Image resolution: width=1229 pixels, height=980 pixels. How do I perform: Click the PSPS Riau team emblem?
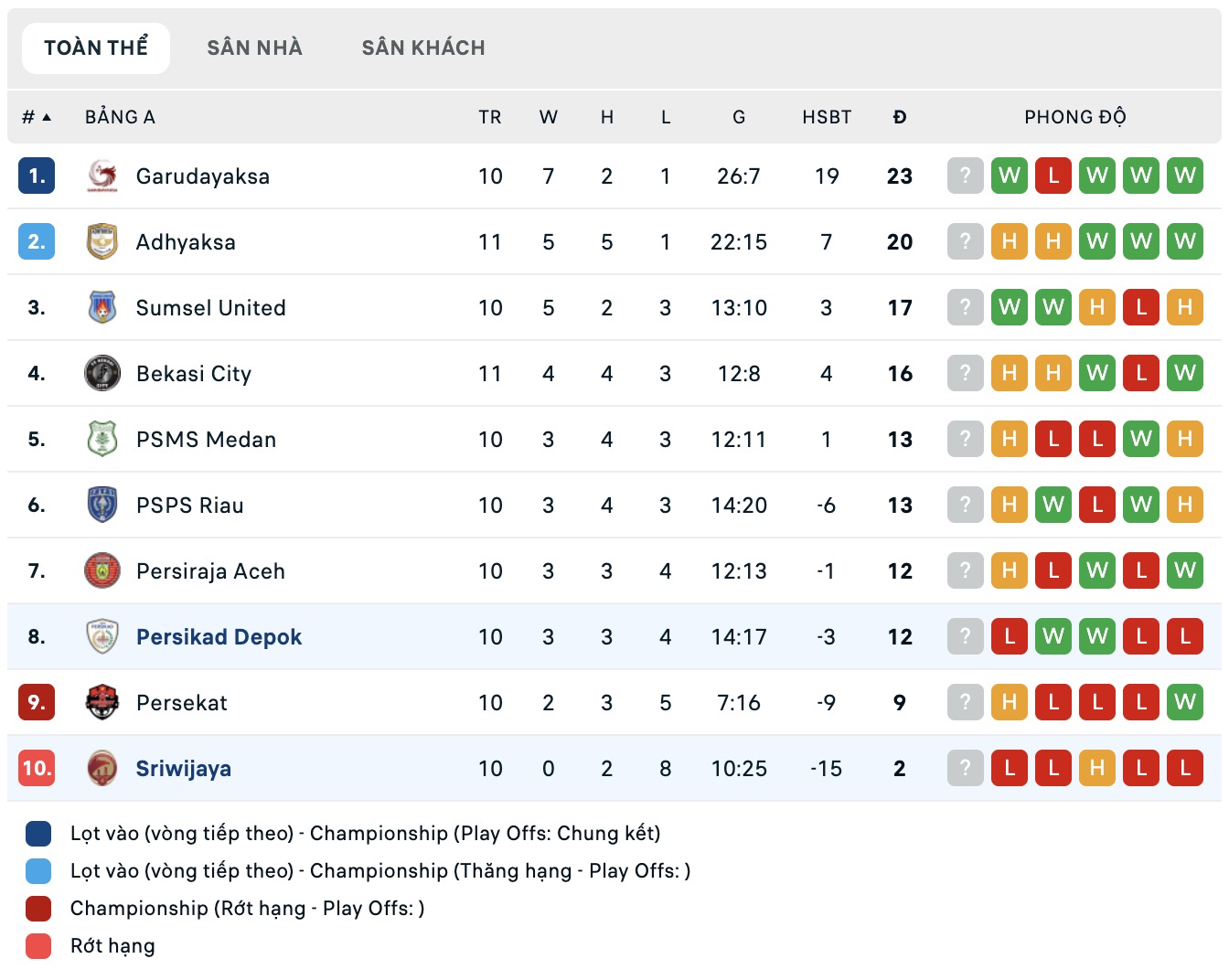coord(102,505)
